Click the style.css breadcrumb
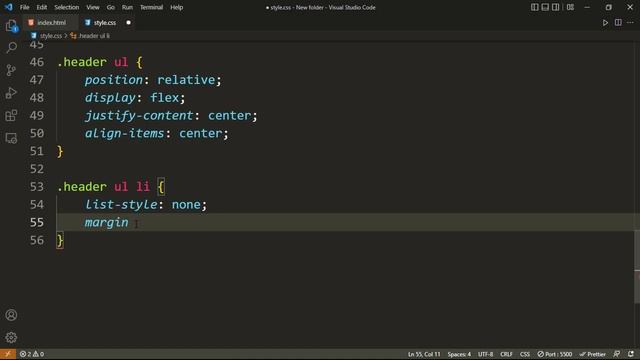This screenshot has height=360, width=640. [x=51, y=36]
